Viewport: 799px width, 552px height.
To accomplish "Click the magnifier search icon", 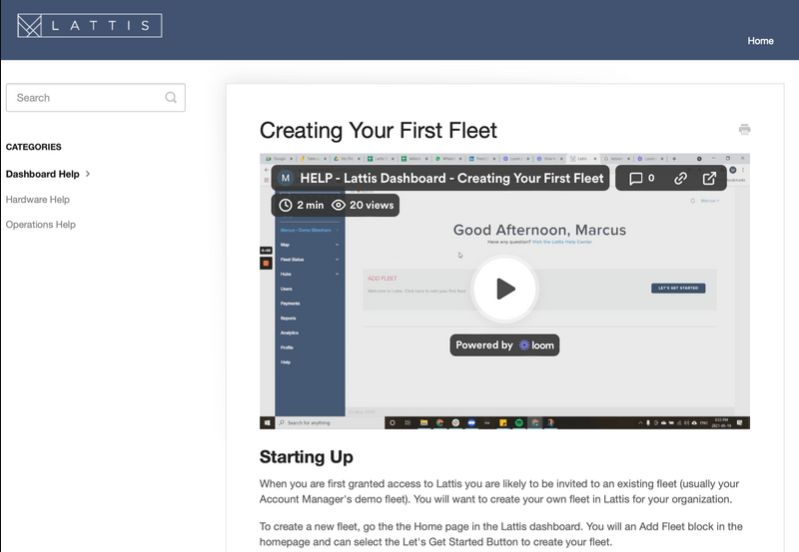I will [x=171, y=97].
